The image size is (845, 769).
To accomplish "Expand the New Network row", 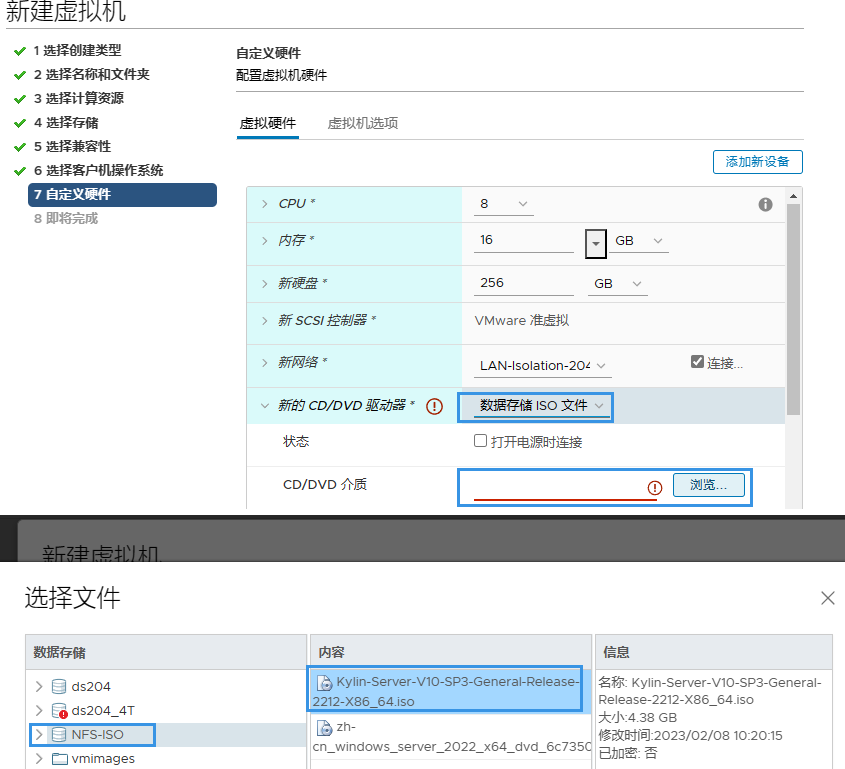I will pyautogui.click(x=265, y=363).
